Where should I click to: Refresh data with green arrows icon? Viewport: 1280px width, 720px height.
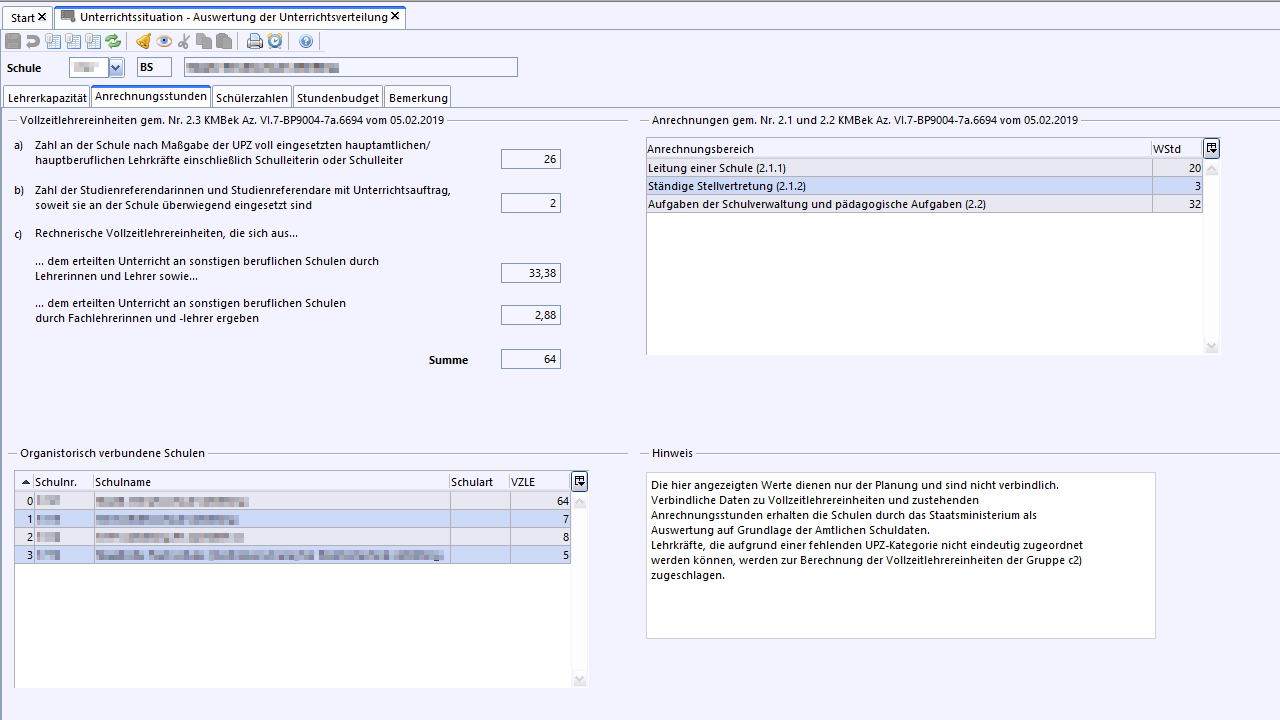tap(113, 41)
